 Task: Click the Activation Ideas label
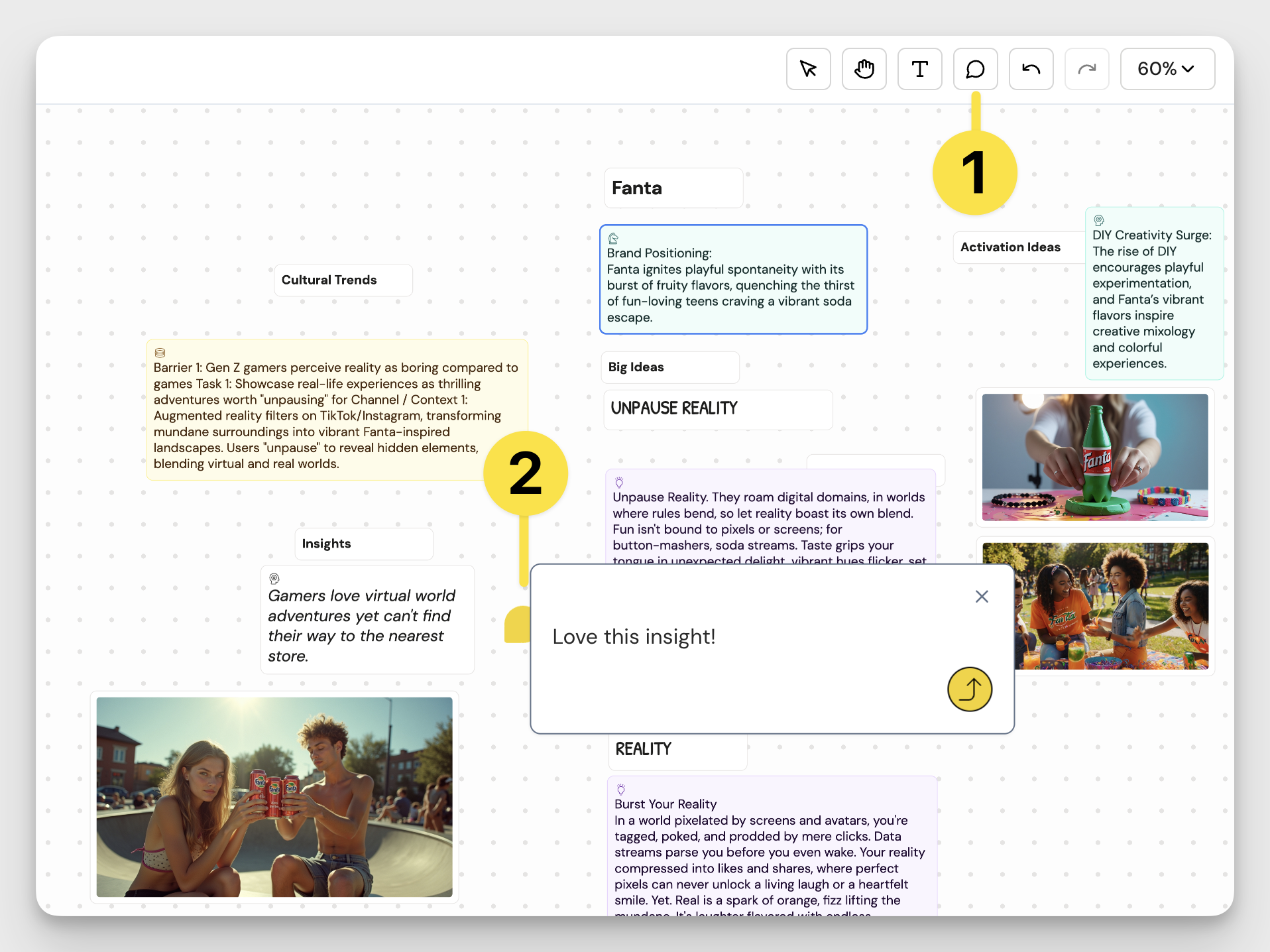(1019, 247)
